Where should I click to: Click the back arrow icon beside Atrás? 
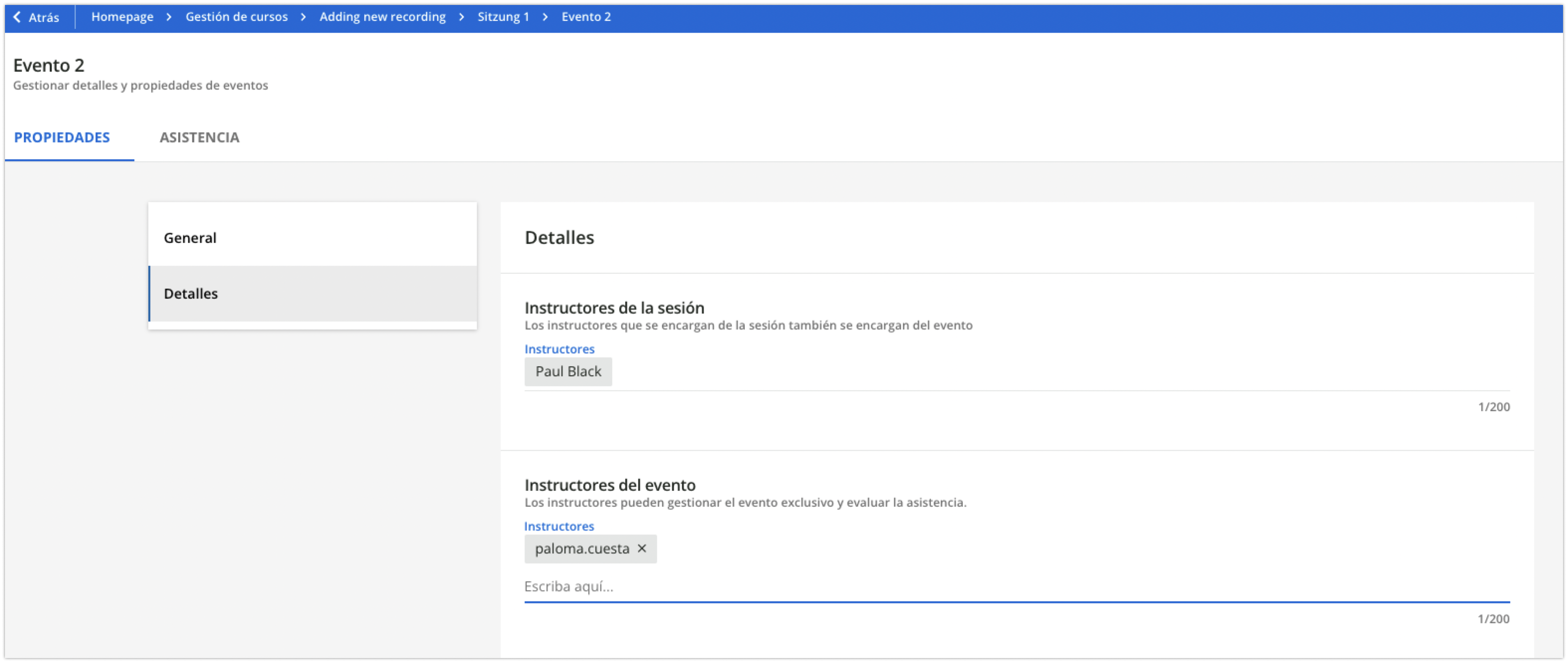pos(17,17)
